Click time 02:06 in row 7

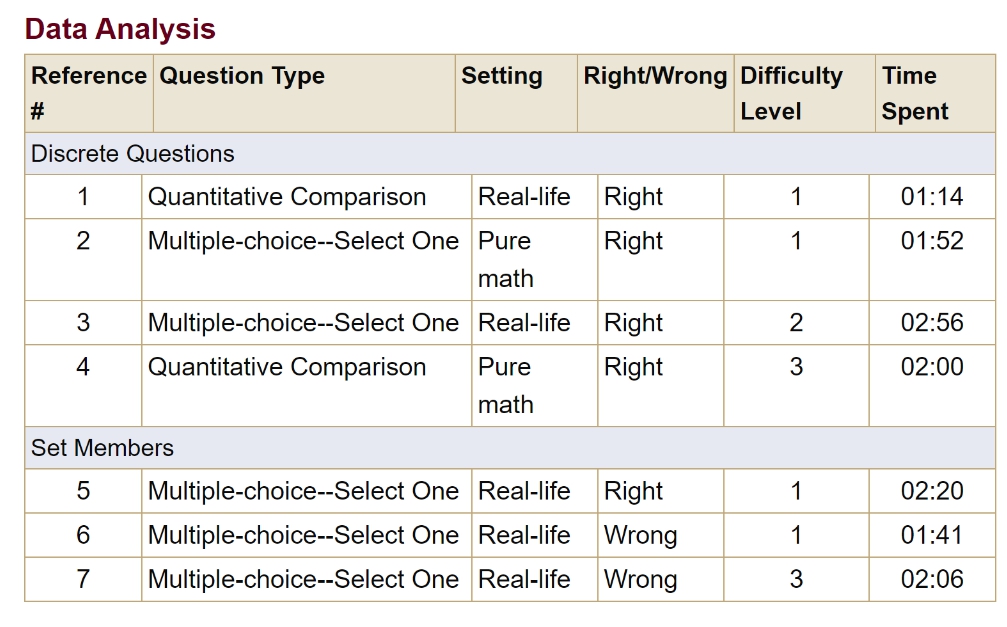931,579
